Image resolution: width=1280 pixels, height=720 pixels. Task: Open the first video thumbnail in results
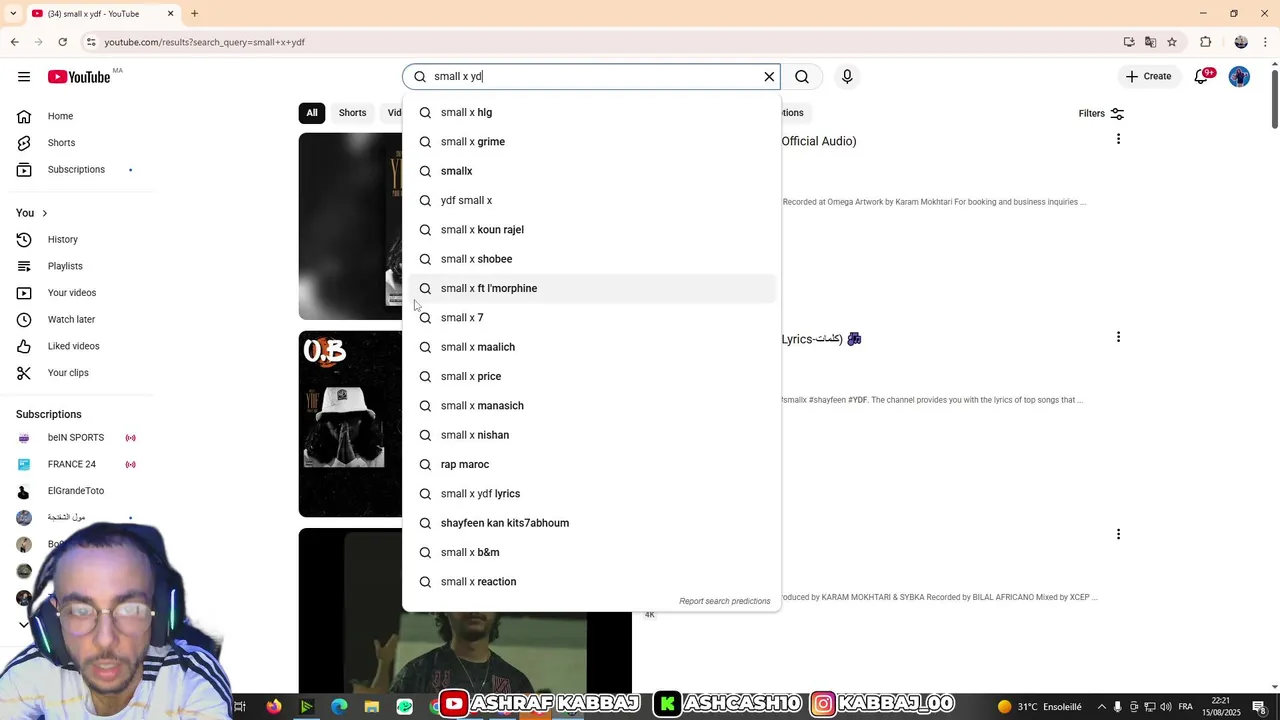(x=350, y=226)
